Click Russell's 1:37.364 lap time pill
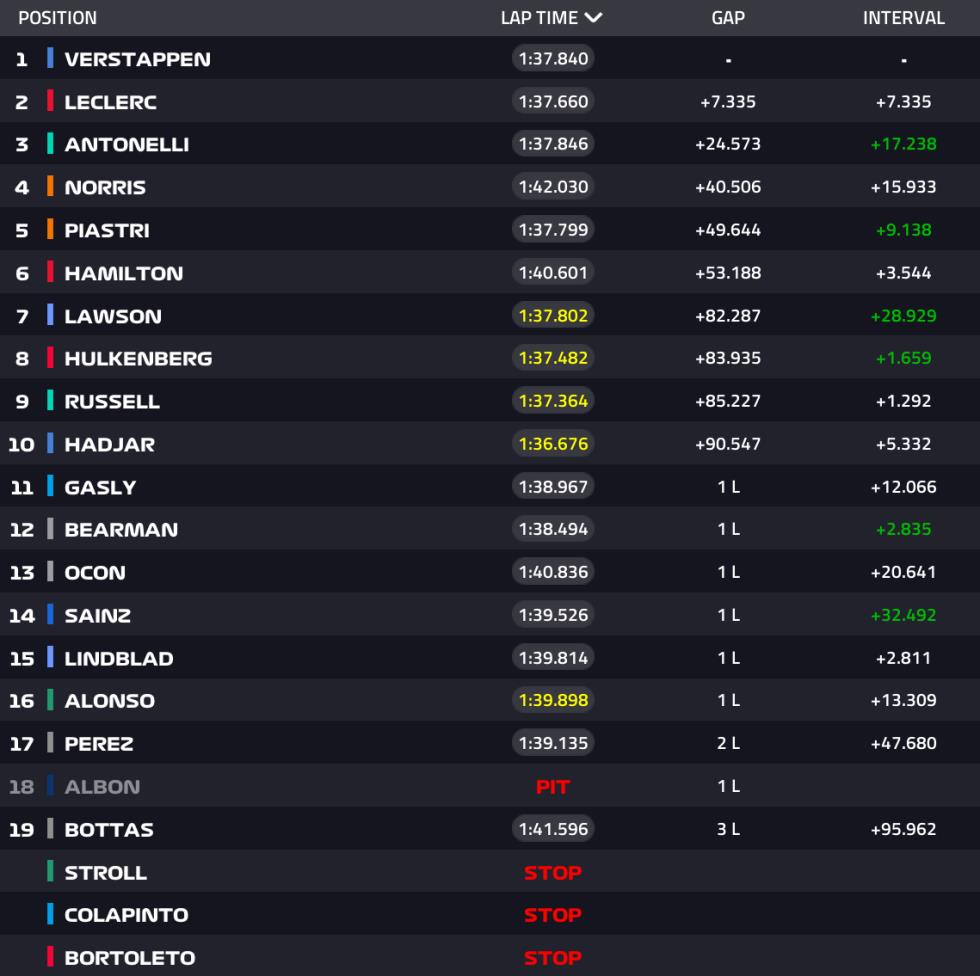Image resolution: width=980 pixels, height=976 pixels. coord(553,401)
